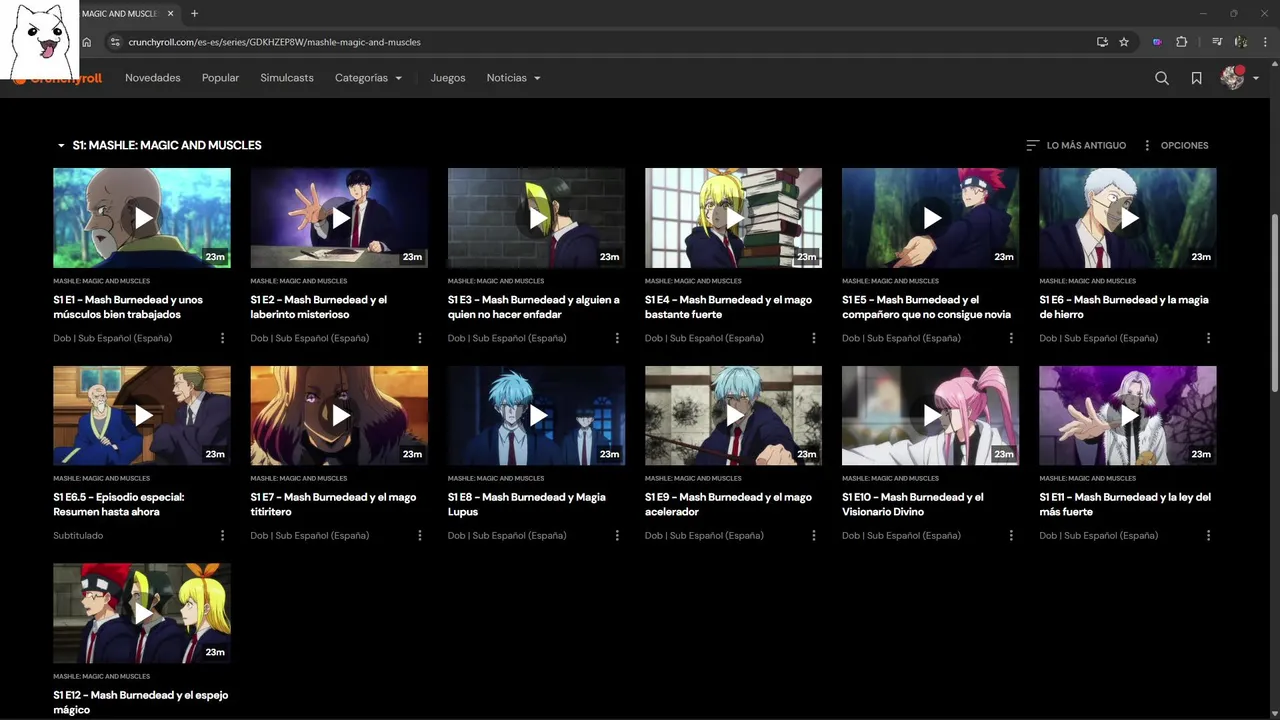Open options menu for episode S1 E1

point(222,338)
